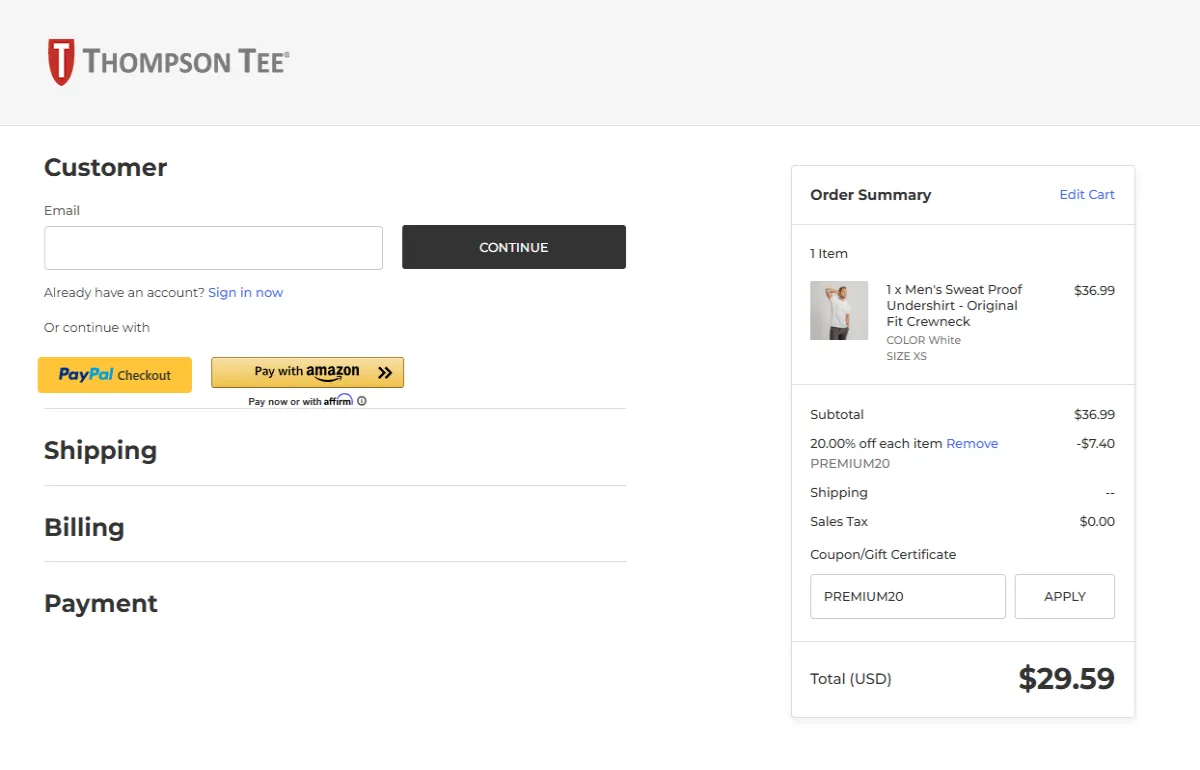Click the Affirm logo under Amazon Pay

click(340, 400)
